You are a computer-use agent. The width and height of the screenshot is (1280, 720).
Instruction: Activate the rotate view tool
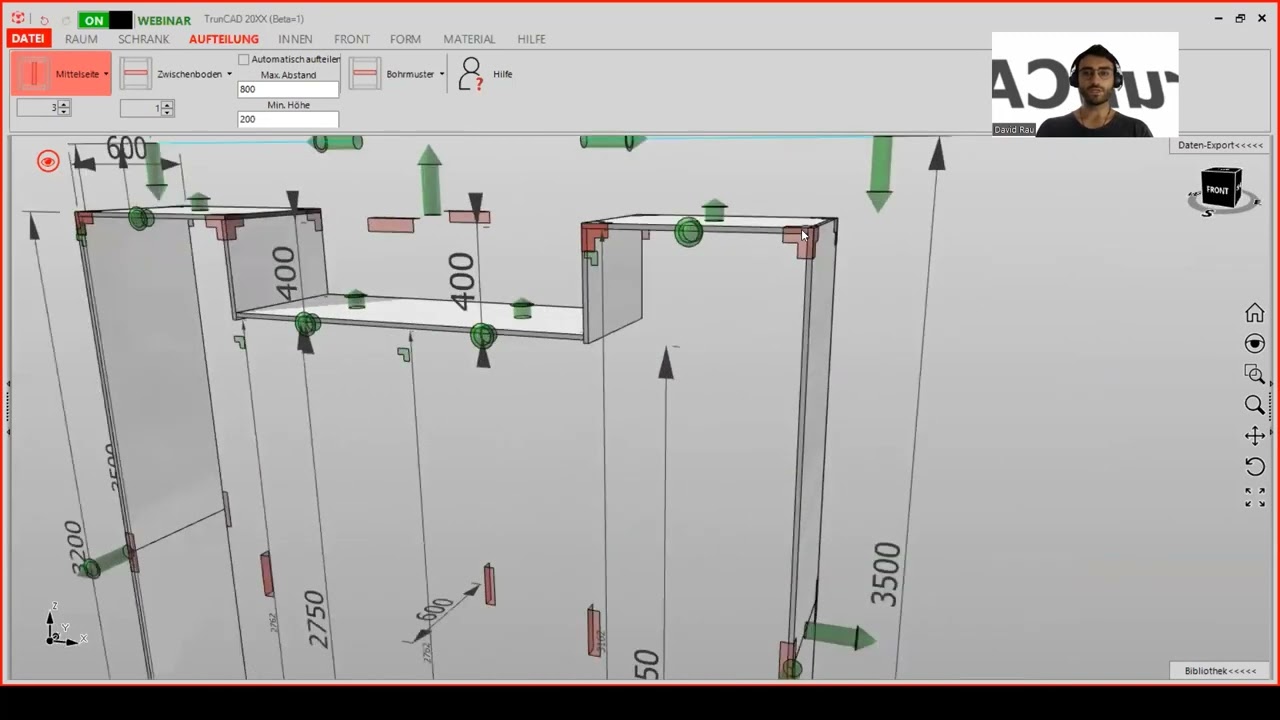1254,466
